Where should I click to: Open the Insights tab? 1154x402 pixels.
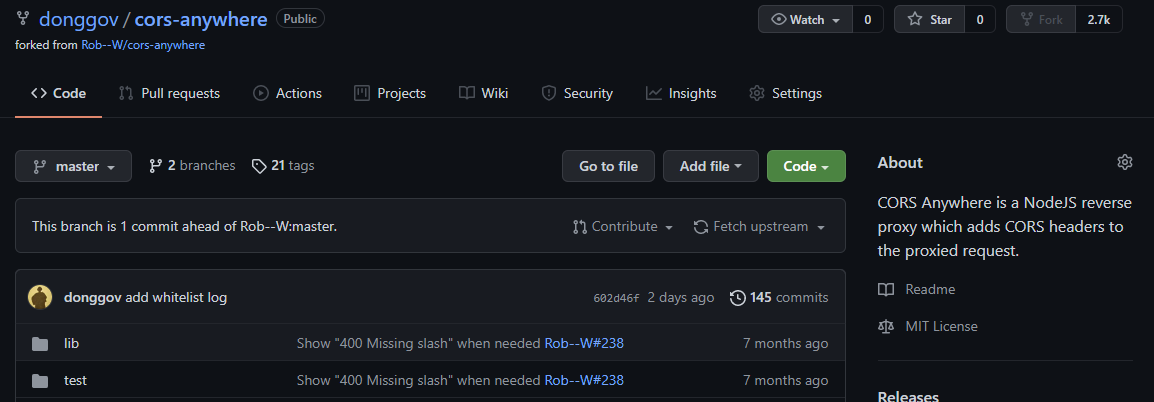point(681,94)
